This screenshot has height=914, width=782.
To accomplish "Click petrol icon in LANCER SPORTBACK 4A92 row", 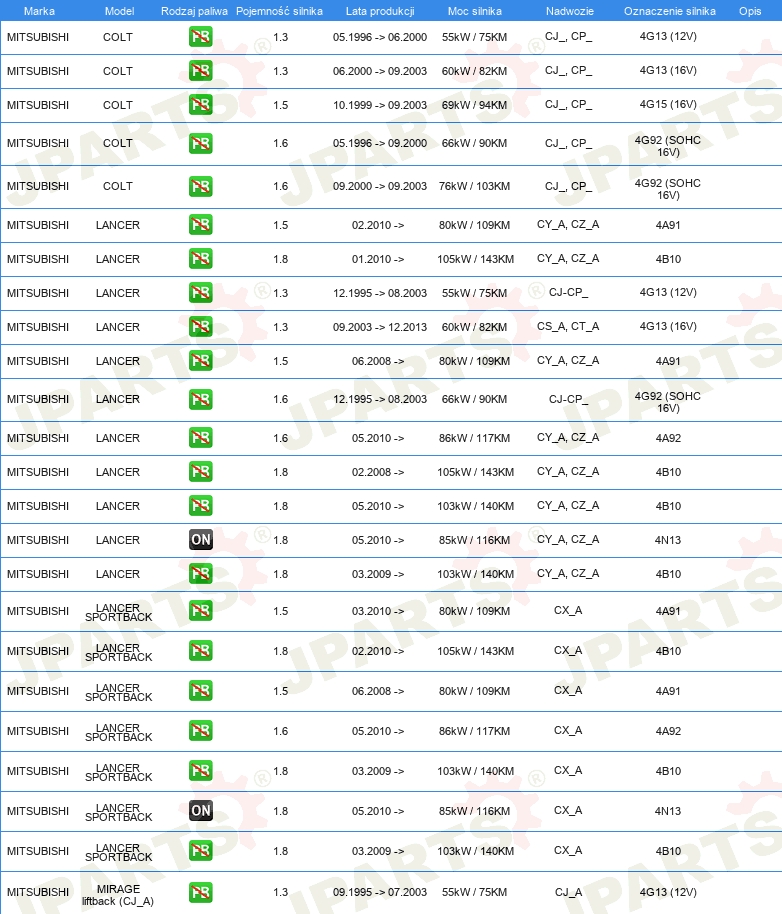I will [x=200, y=730].
